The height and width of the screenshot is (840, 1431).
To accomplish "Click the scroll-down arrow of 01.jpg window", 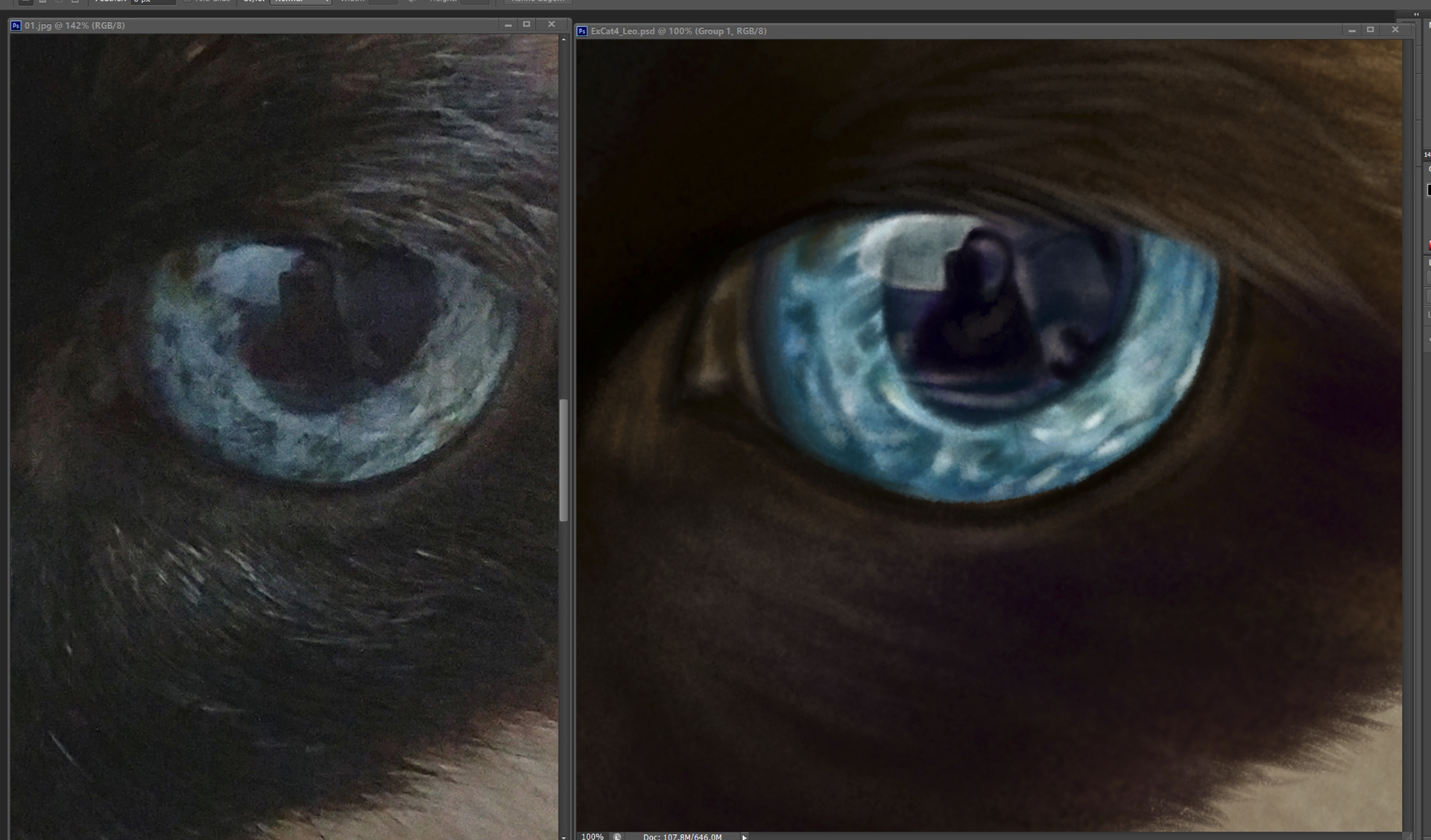I will (563, 836).
